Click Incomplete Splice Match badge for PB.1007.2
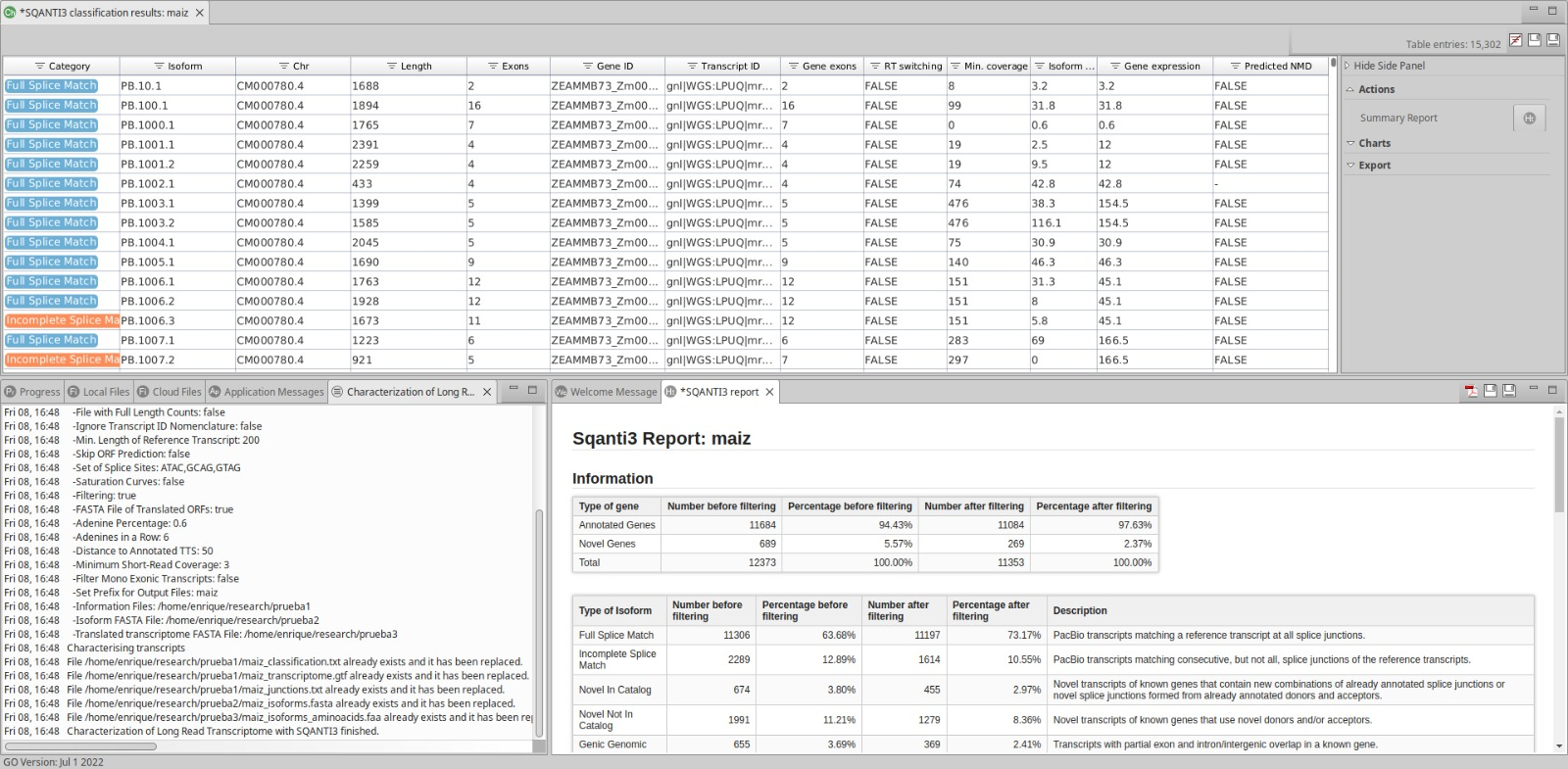 click(x=62, y=360)
